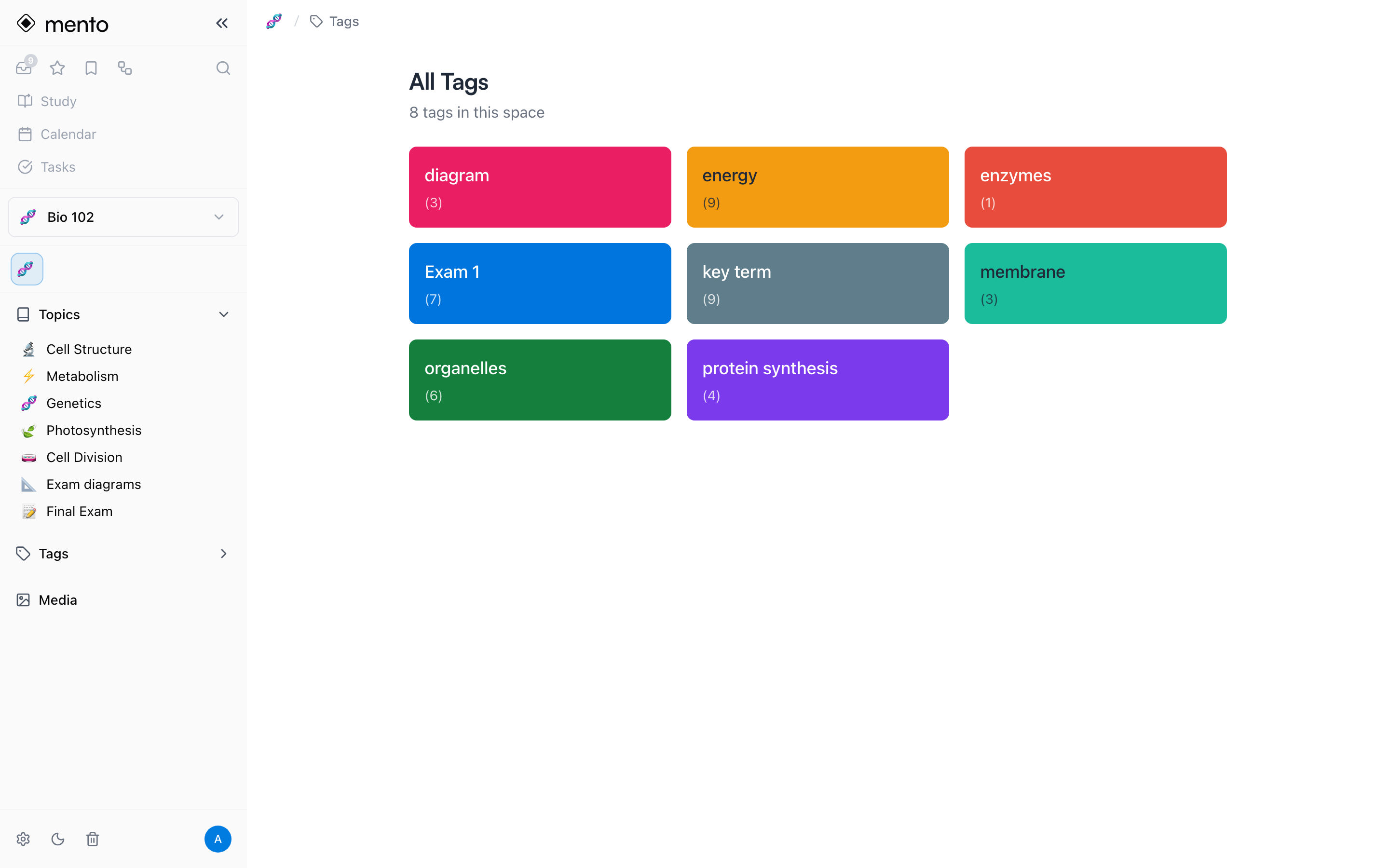The width and height of the screenshot is (1389, 868).
Task: Open Settings via the gear icon
Action: [23, 839]
